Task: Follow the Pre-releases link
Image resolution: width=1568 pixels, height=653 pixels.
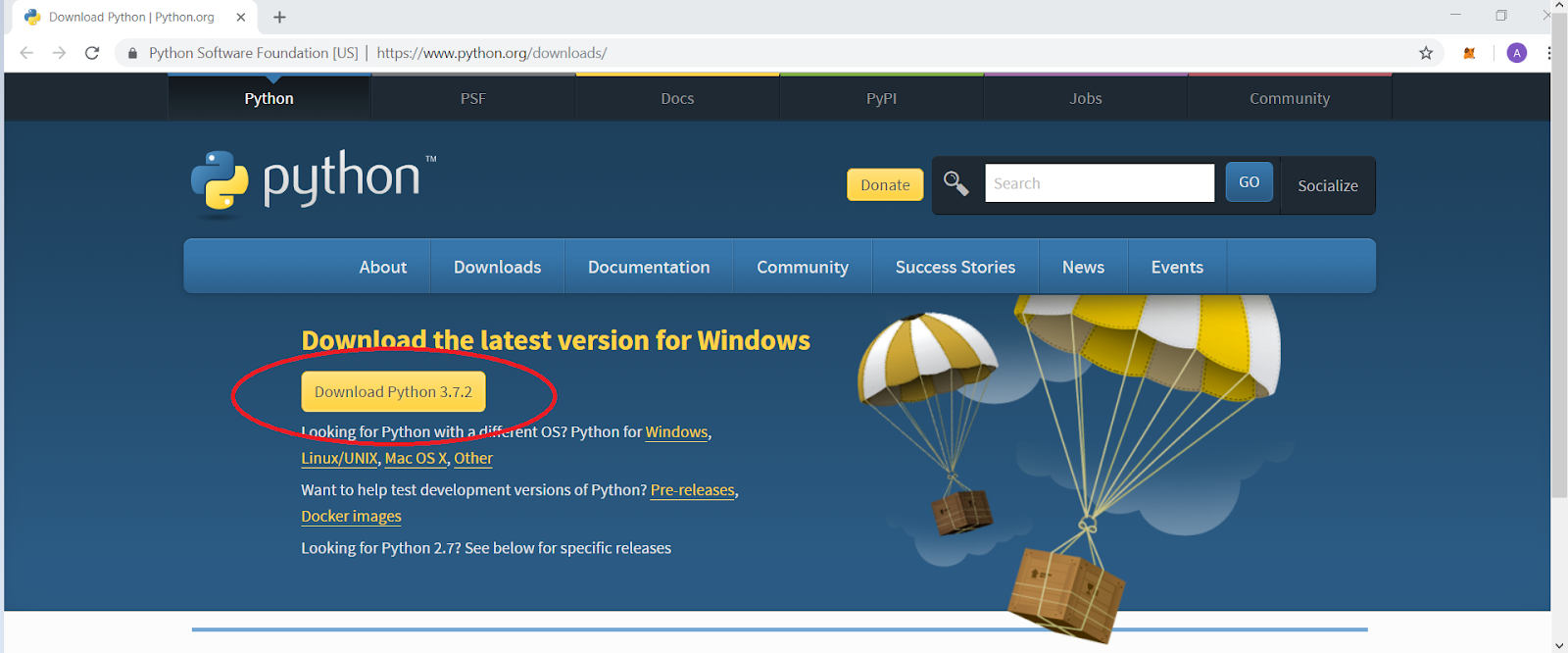Action: tap(693, 490)
